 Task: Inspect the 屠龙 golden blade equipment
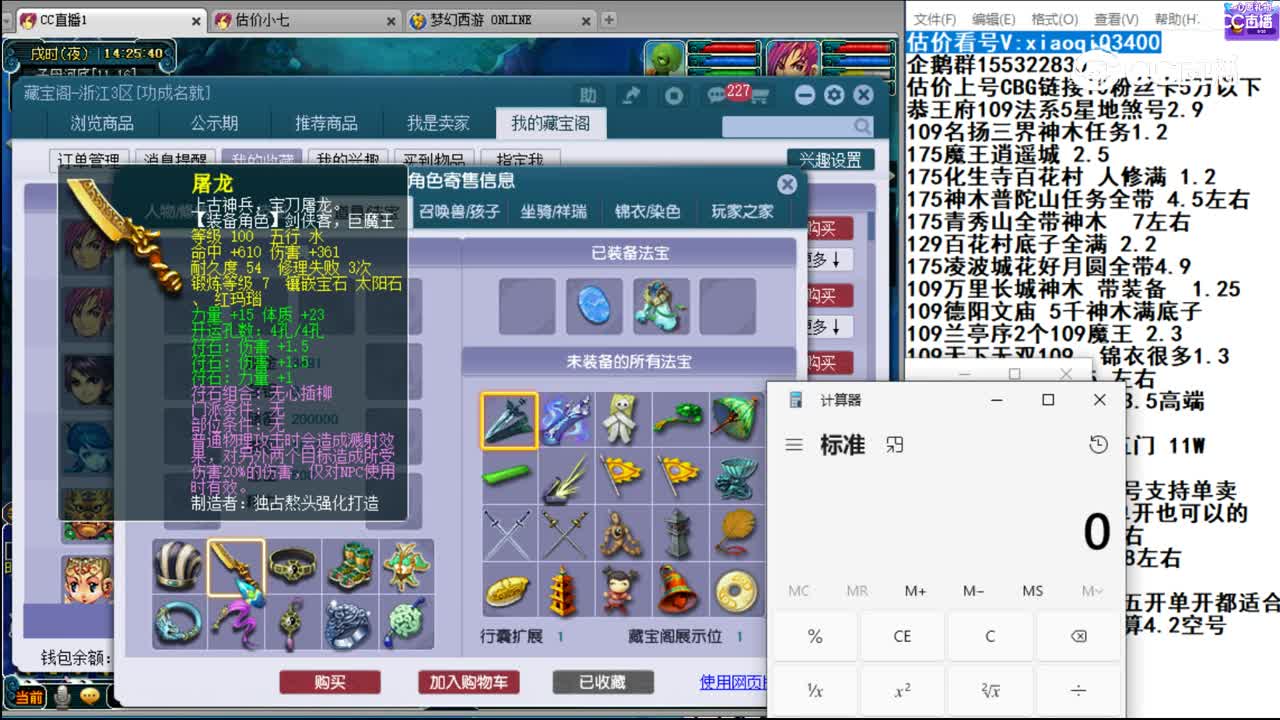click(x=236, y=567)
